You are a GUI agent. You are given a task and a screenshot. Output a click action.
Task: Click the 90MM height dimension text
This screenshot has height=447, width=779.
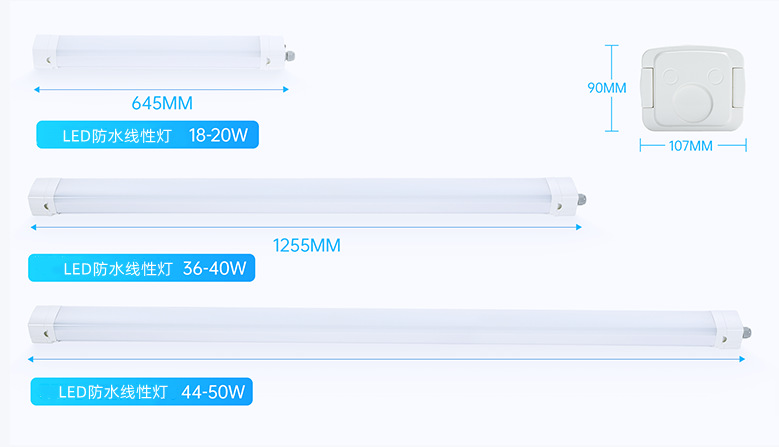click(606, 88)
